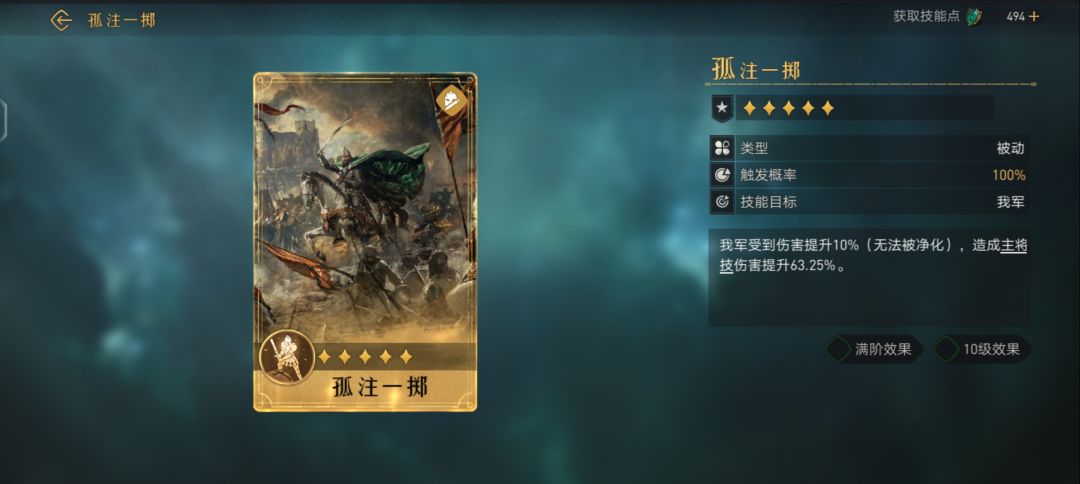
Task: Click the 技能目标 target icon
Action: pyautogui.click(x=722, y=202)
